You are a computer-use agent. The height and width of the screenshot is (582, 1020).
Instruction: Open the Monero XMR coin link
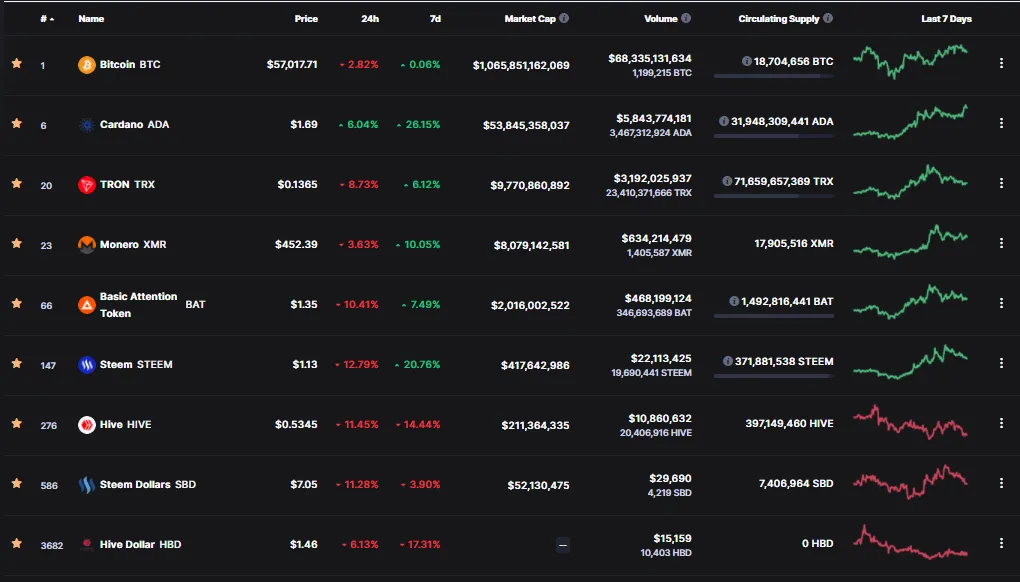[x=133, y=245]
